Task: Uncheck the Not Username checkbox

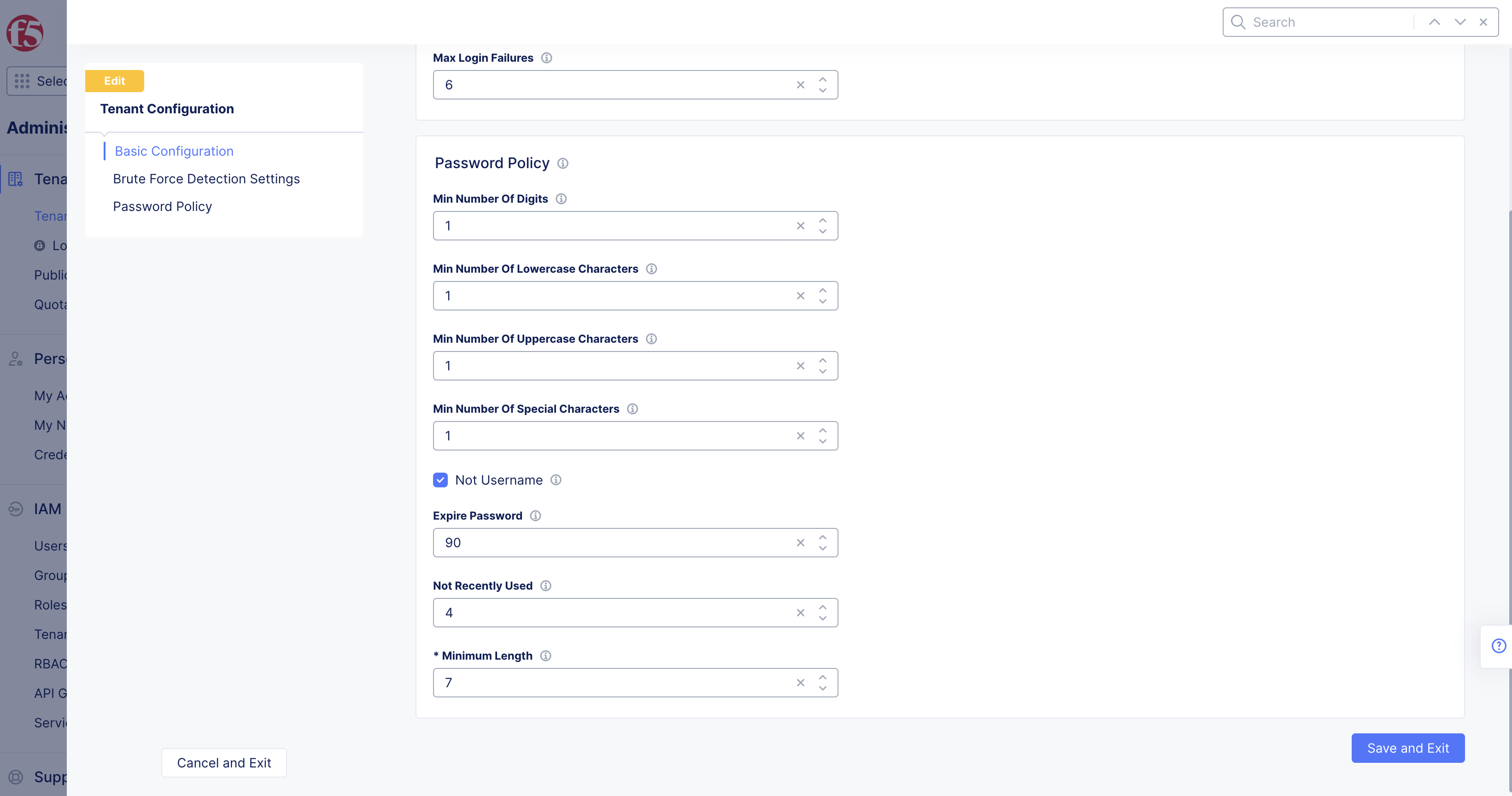Action: 440,480
